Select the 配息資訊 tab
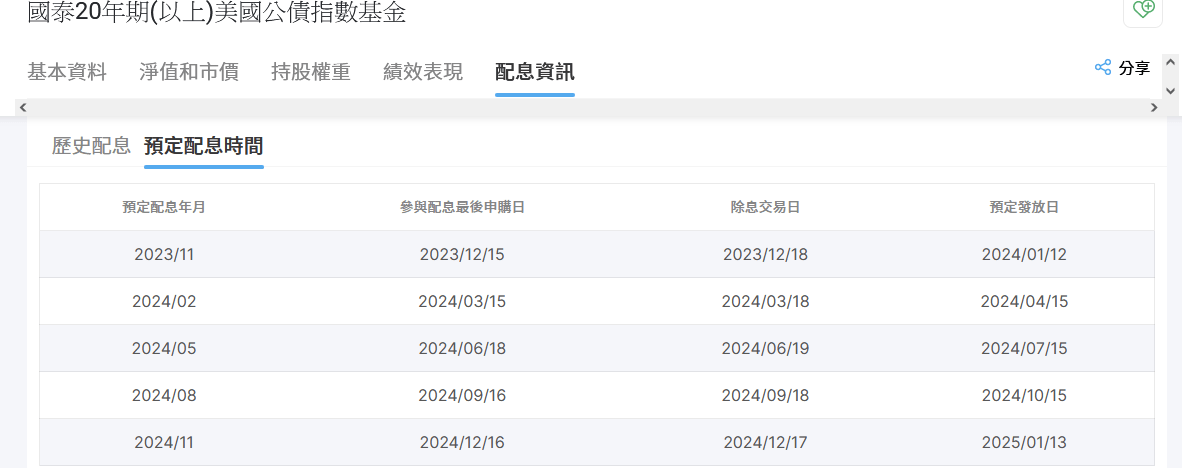1182x468 pixels. coord(535,72)
